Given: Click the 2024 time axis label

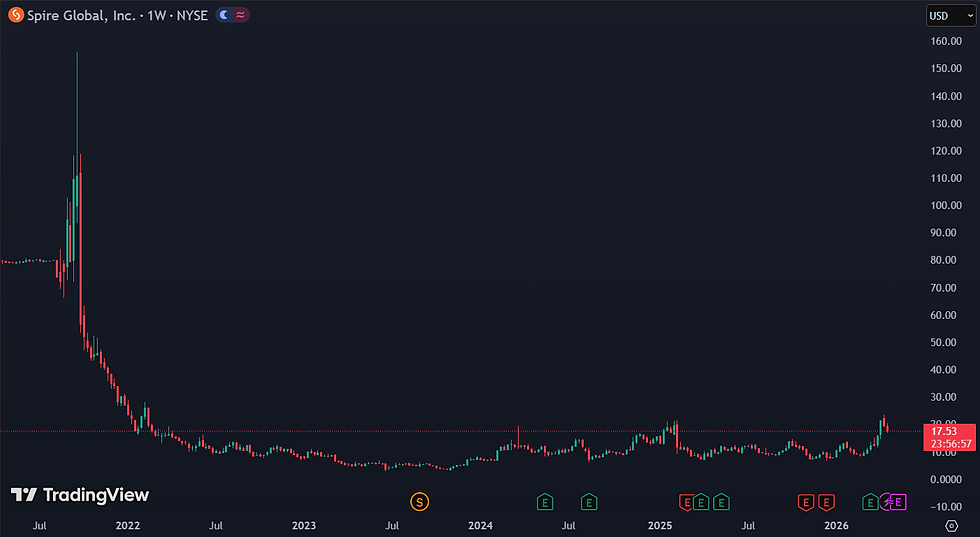Looking at the screenshot, I should tap(480, 525).
